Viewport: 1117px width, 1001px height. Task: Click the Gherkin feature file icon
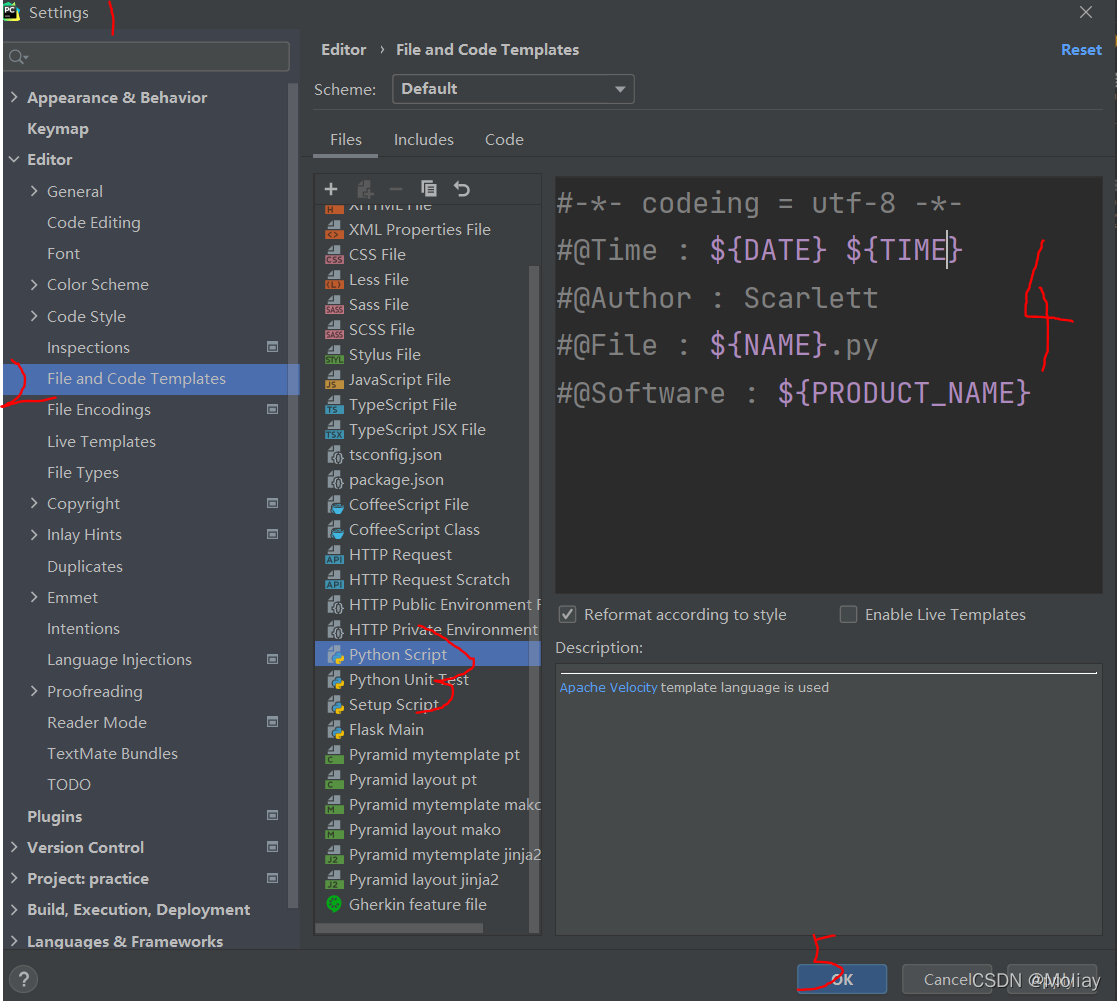pyautogui.click(x=334, y=904)
